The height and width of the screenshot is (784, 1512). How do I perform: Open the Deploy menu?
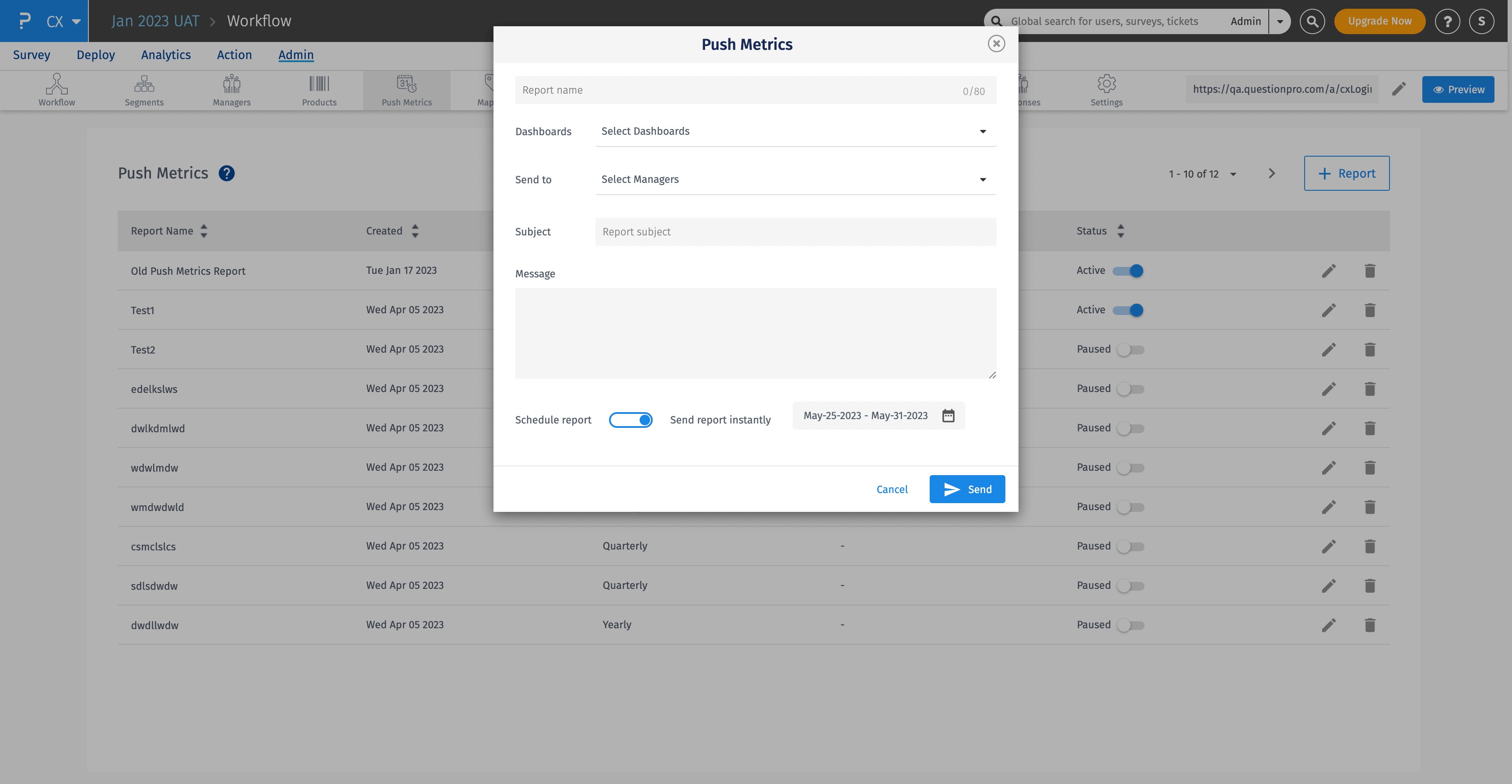pos(95,55)
